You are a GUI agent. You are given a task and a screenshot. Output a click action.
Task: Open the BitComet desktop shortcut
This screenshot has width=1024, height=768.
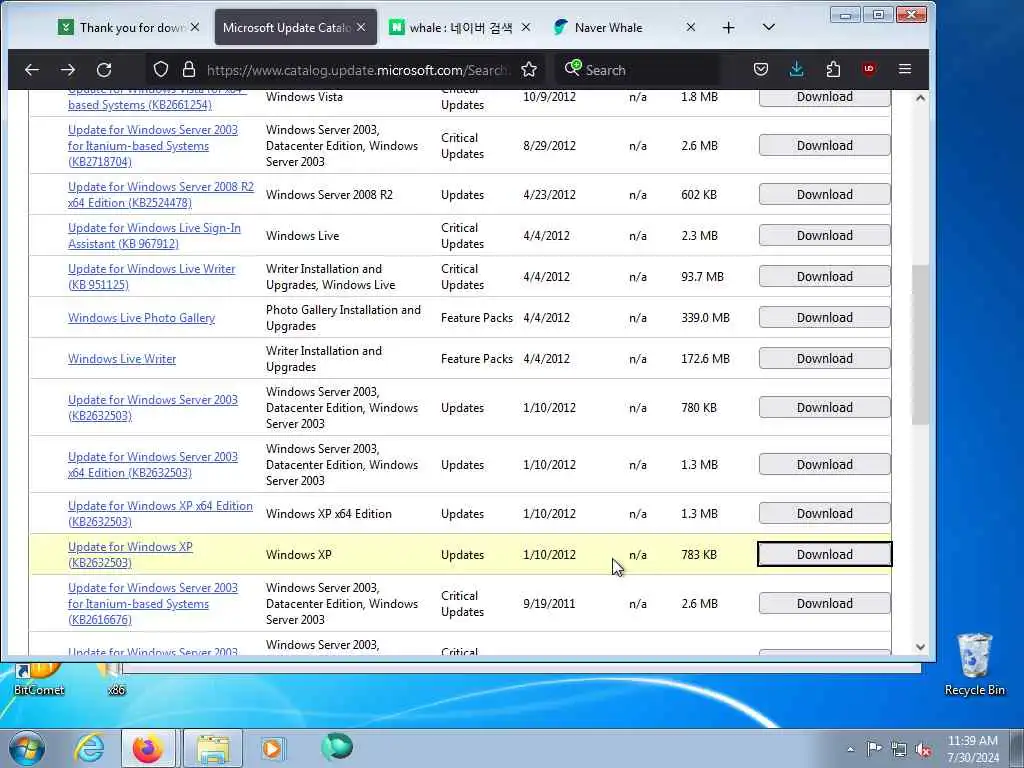point(38,679)
